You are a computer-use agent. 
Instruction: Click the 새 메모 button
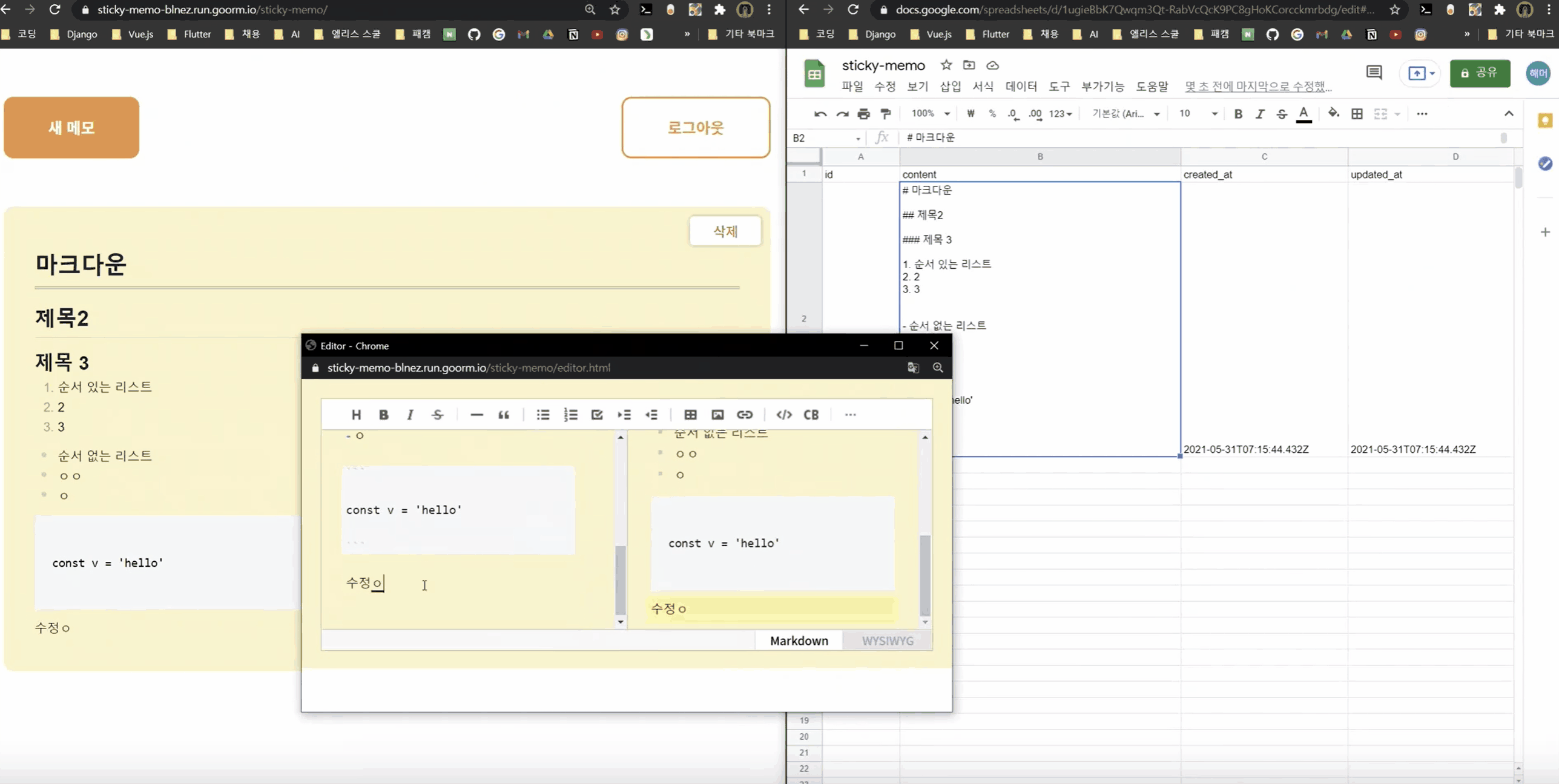pyautogui.click(x=71, y=128)
